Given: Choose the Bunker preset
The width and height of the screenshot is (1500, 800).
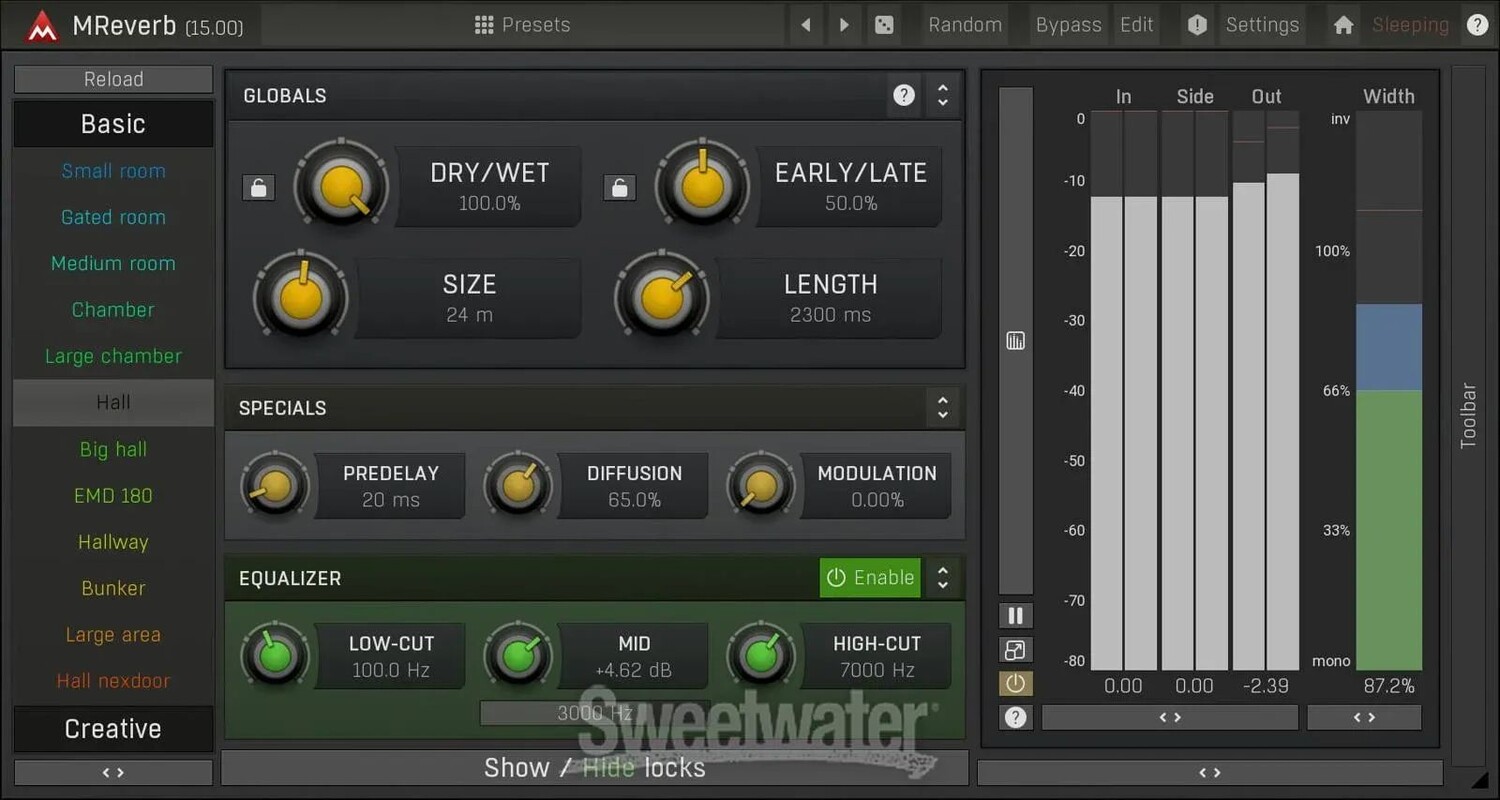Looking at the screenshot, I should (113, 588).
